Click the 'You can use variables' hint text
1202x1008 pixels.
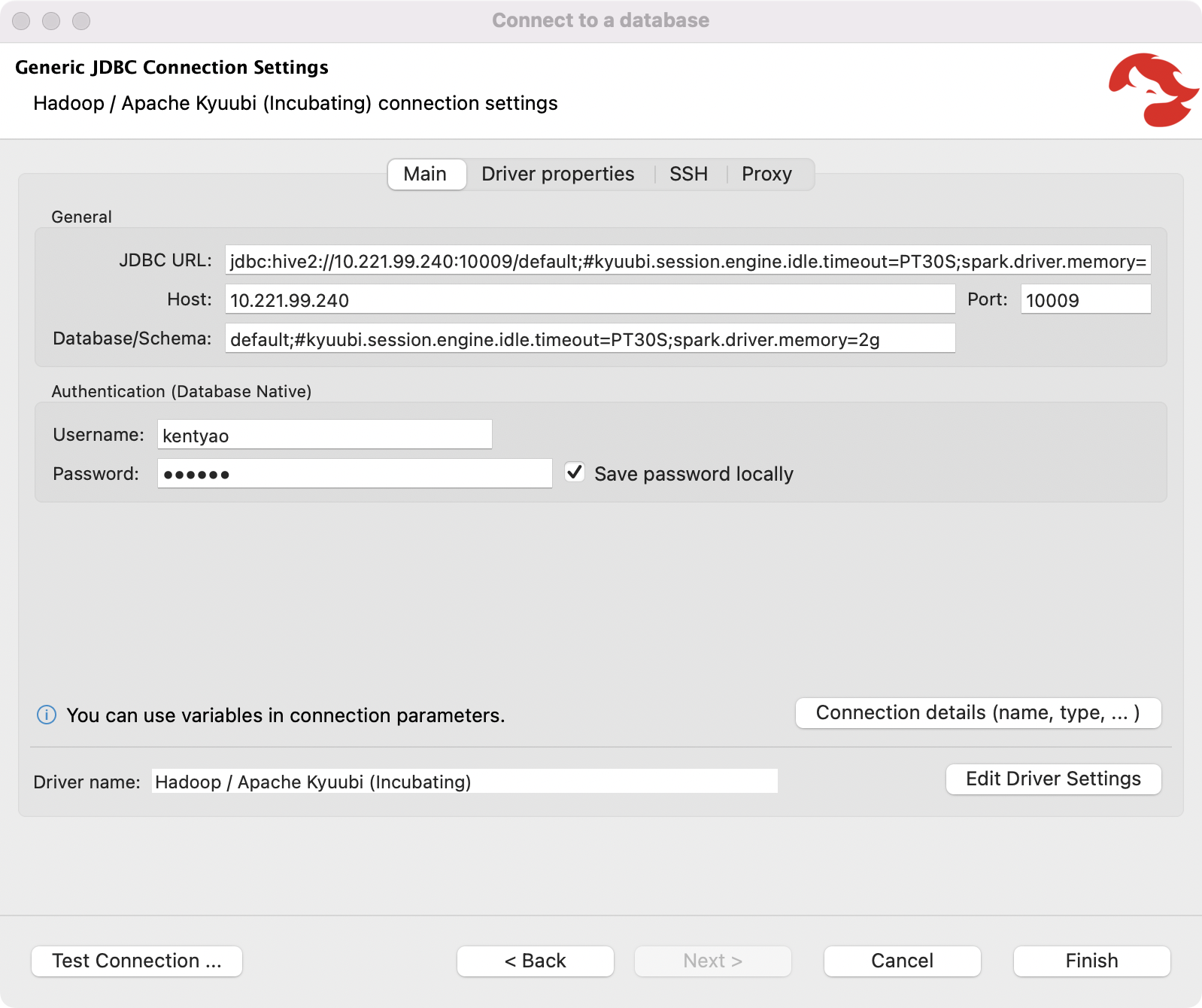click(x=285, y=715)
